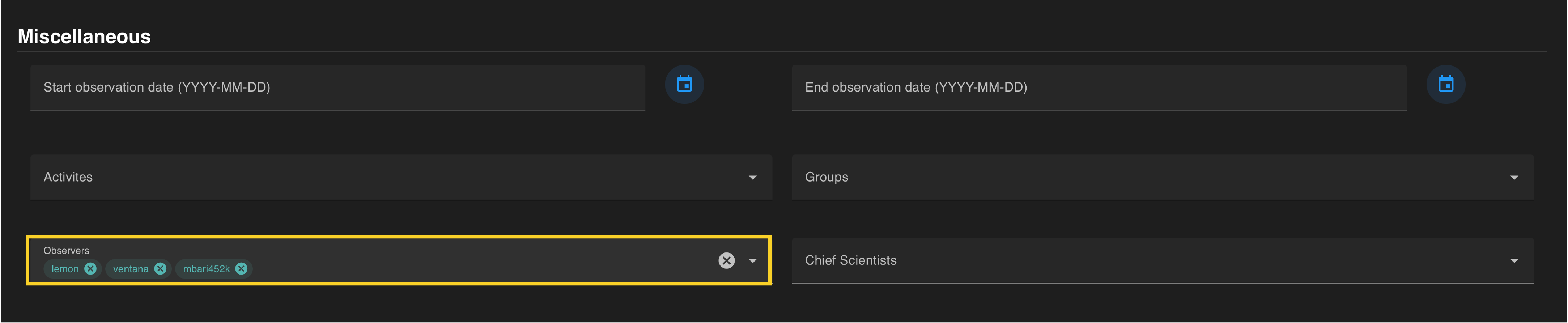Remove the mbari452k observer chip
The image size is (1568, 323).
point(242,269)
